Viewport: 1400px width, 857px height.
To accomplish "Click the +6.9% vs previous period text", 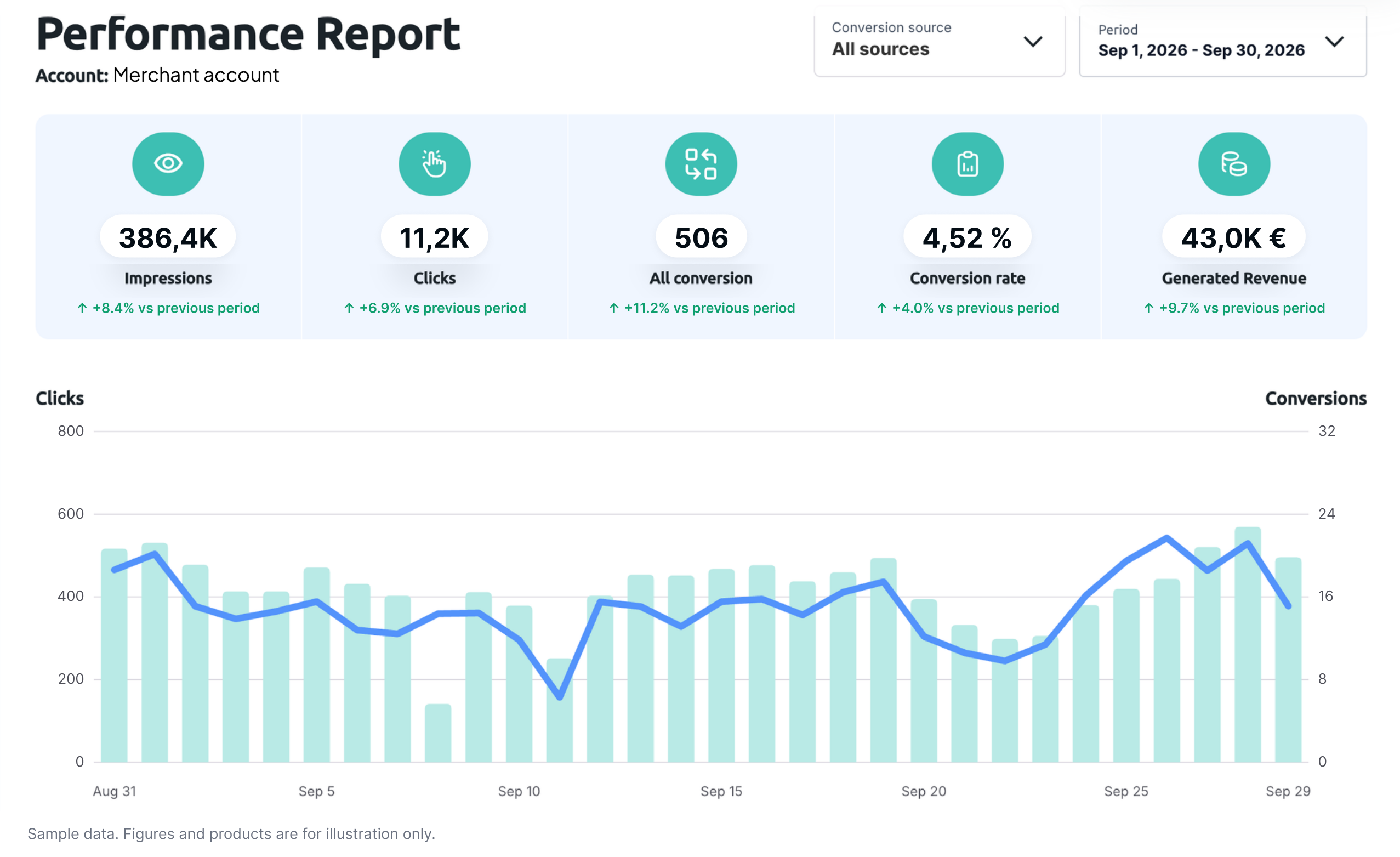I will [435, 308].
